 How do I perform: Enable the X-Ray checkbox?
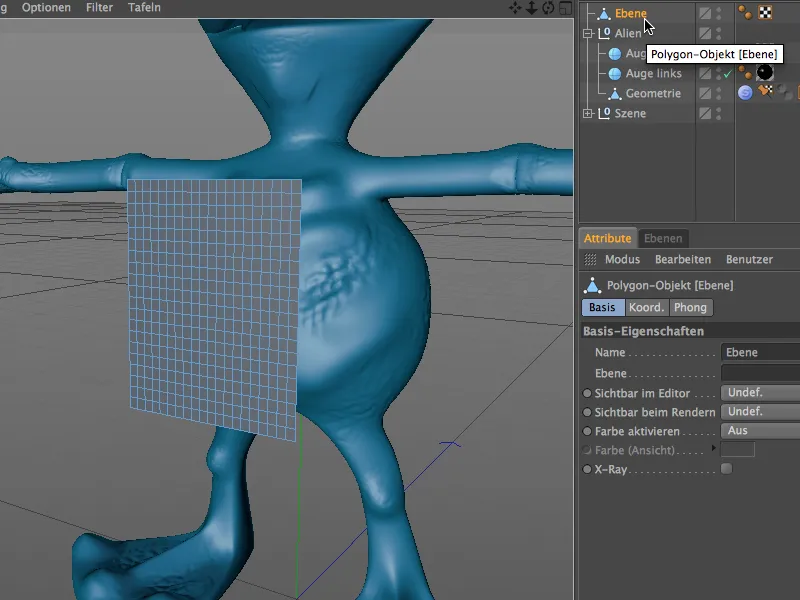(x=727, y=468)
